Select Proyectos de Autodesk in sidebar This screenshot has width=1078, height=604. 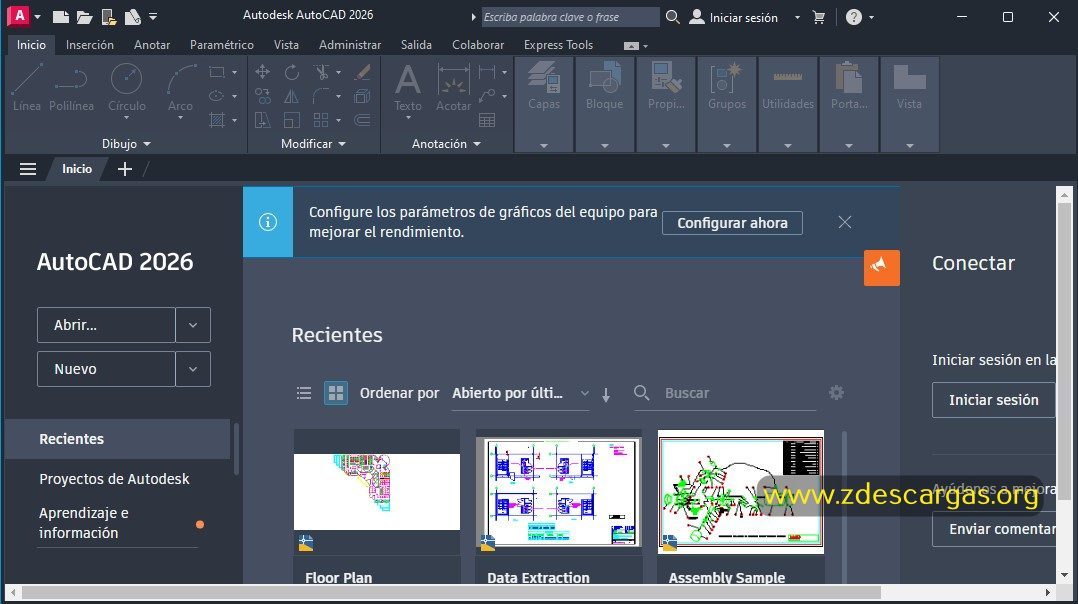click(114, 479)
